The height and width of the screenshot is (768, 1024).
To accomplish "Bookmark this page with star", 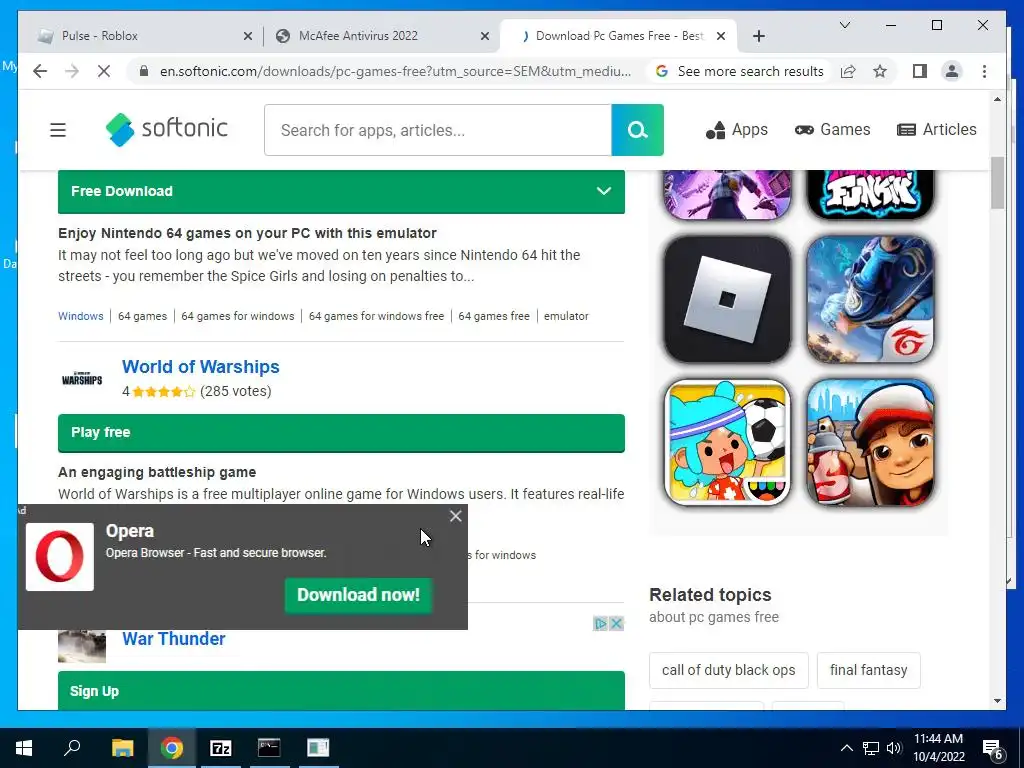I will click(880, 71).
